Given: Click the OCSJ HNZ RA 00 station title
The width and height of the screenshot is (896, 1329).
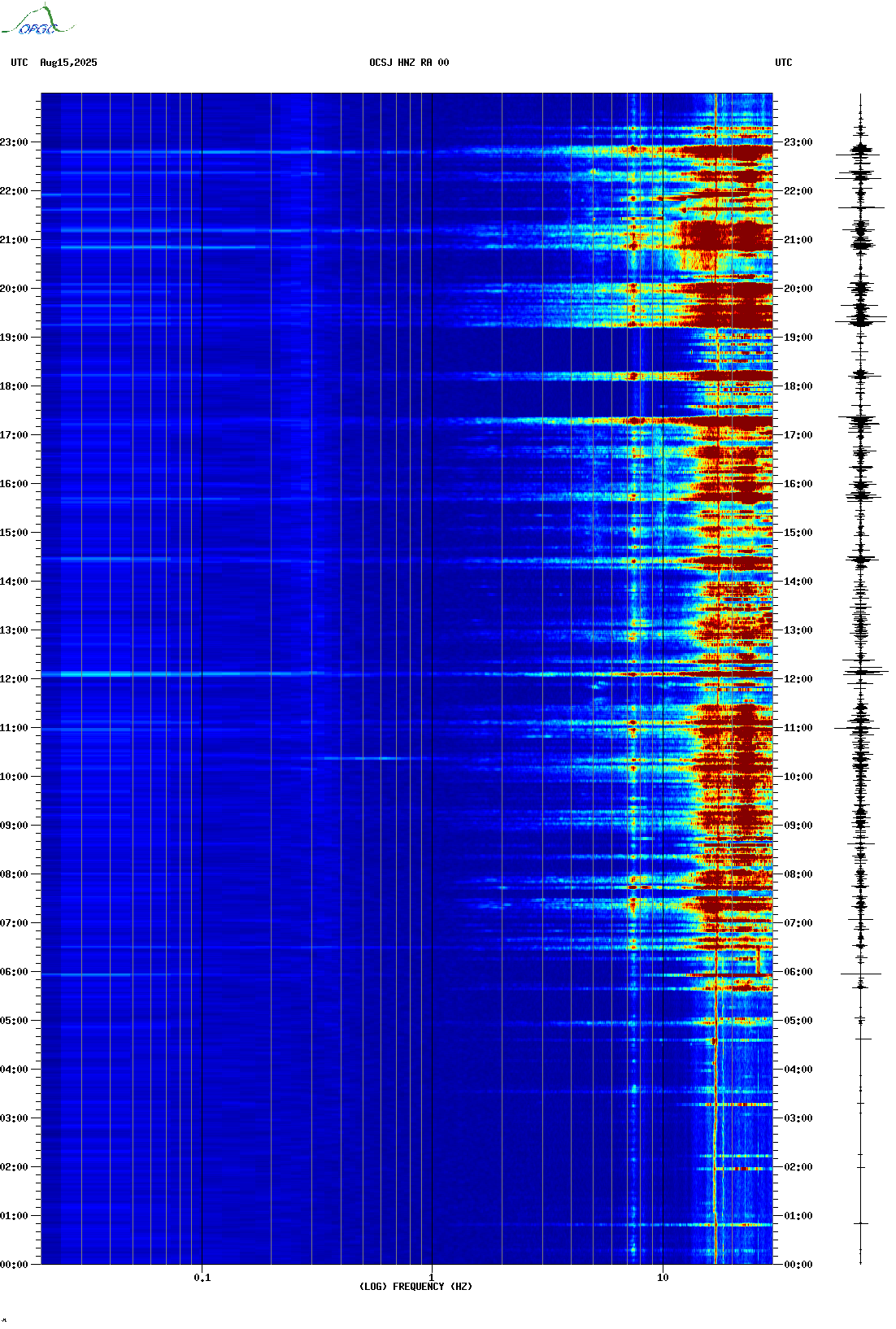Looking at the screenshot, I should click(409, 63).
